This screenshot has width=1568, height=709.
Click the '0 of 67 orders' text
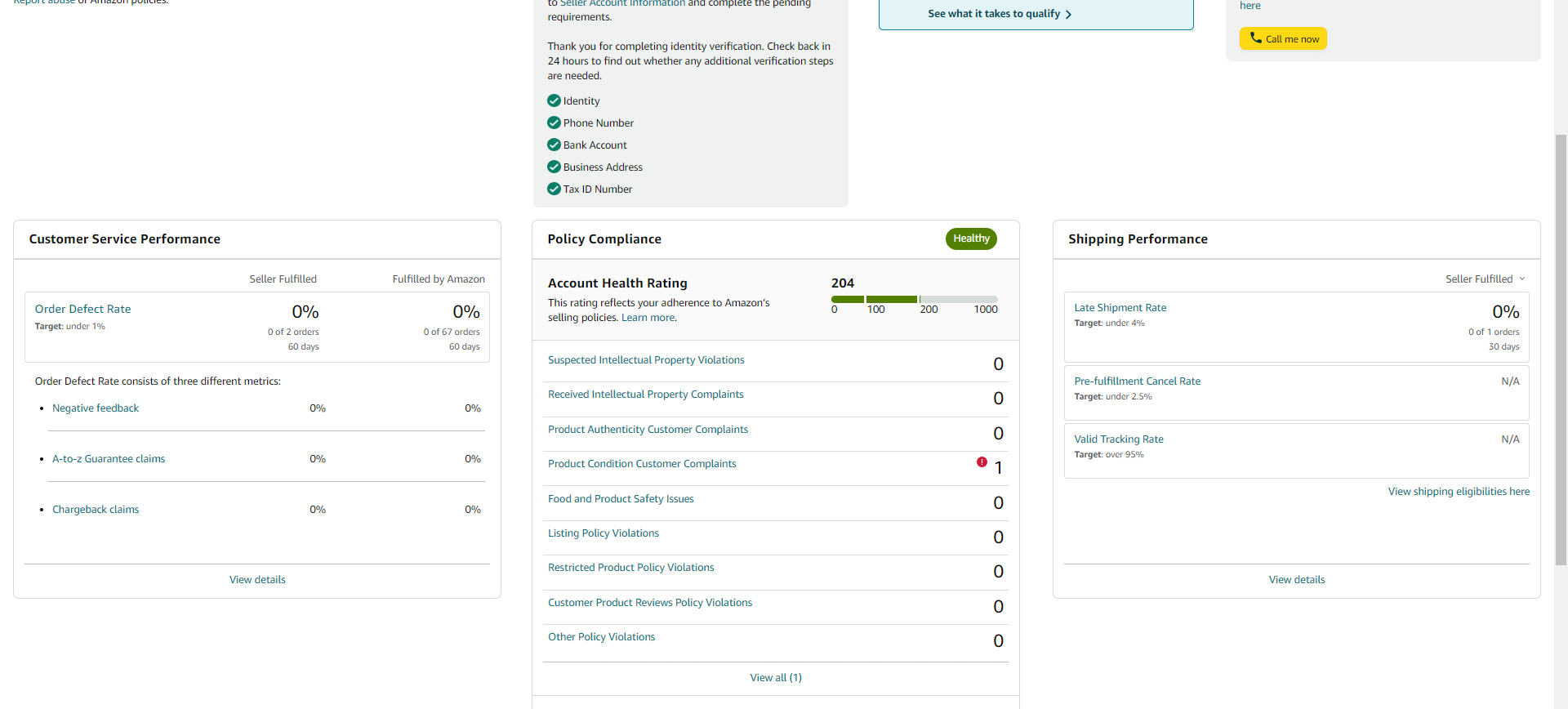click(x=452, y=332)
